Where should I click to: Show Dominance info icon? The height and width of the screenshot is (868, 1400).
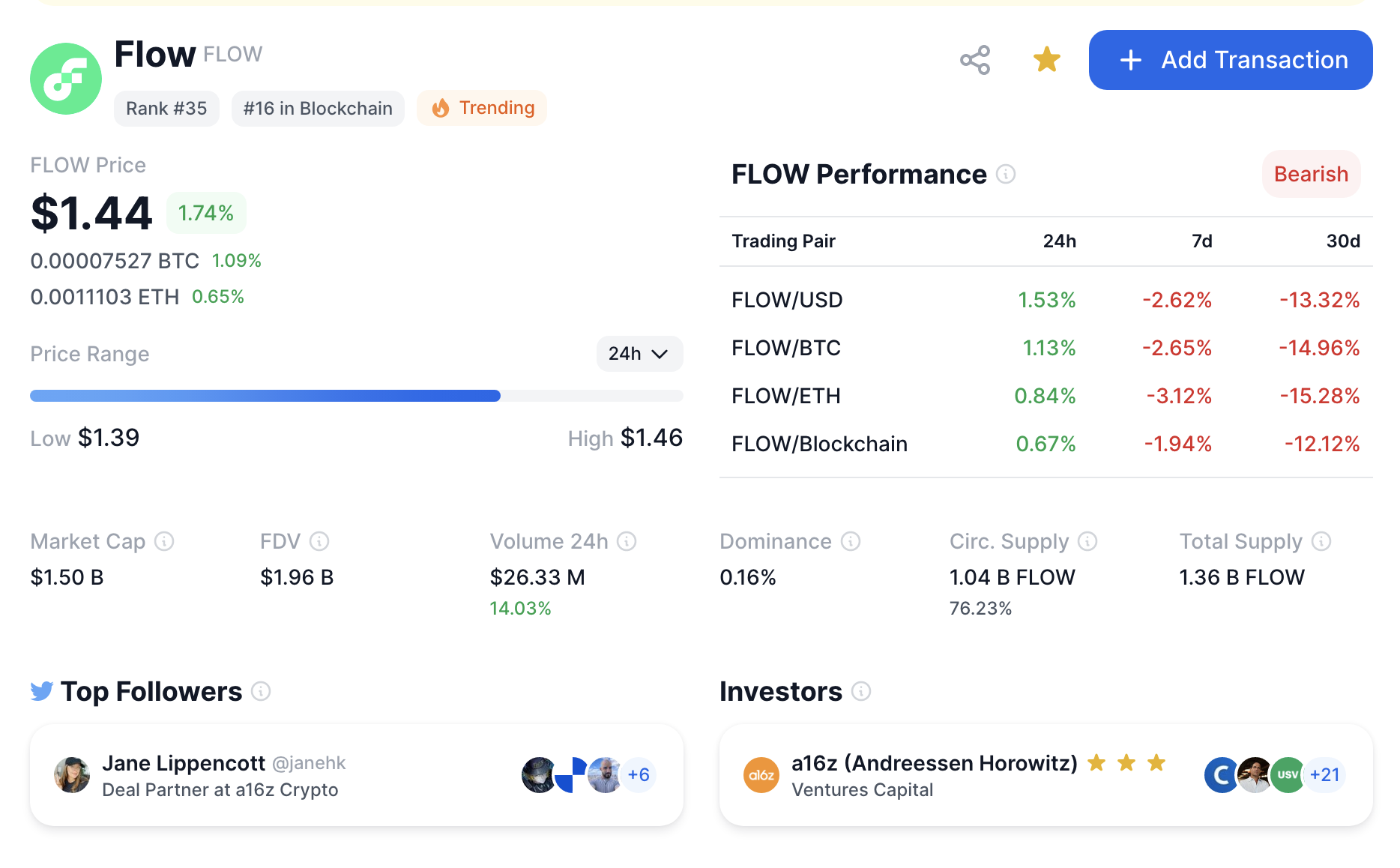click(x=851, y=541)
